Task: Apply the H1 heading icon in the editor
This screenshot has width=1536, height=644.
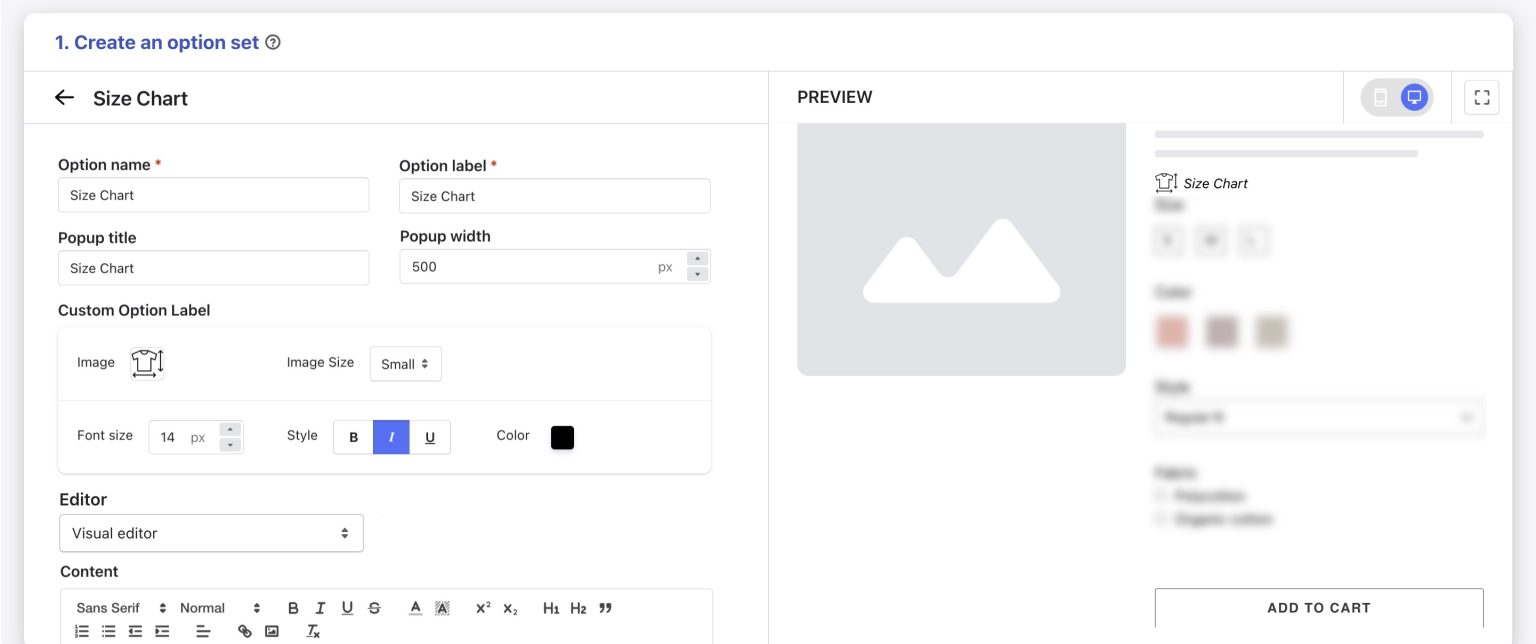Action: pyautogui.click(x=550, y=607)
